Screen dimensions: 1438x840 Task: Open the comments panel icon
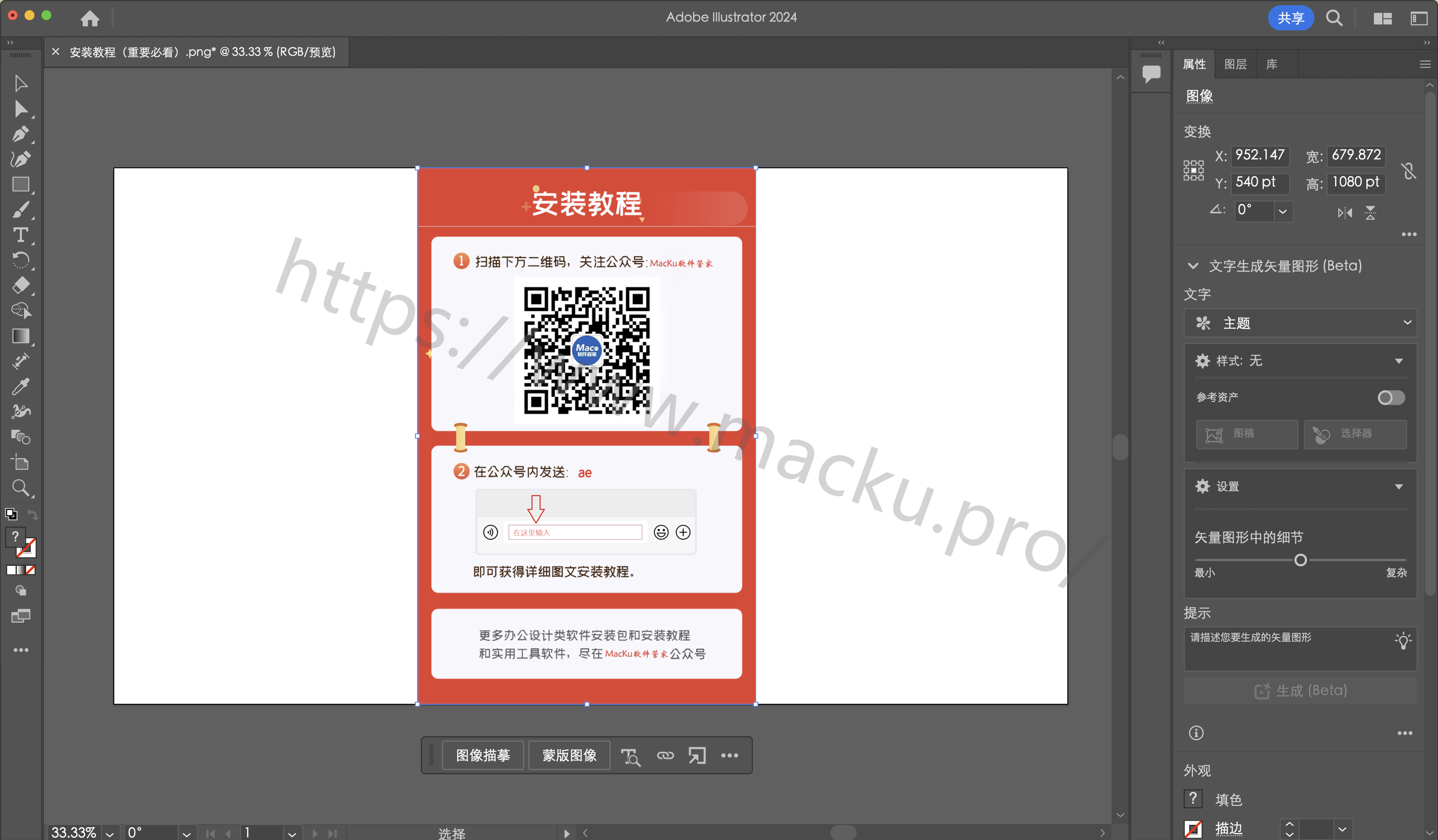(x=1151, y=74)
